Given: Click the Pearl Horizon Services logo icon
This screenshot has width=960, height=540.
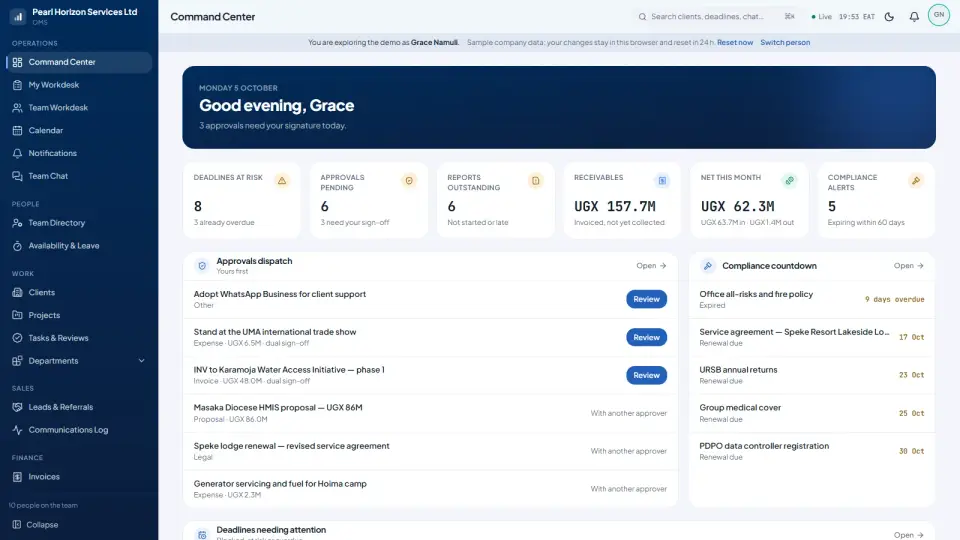Looking at the screenshot, I should coord(17,17).
